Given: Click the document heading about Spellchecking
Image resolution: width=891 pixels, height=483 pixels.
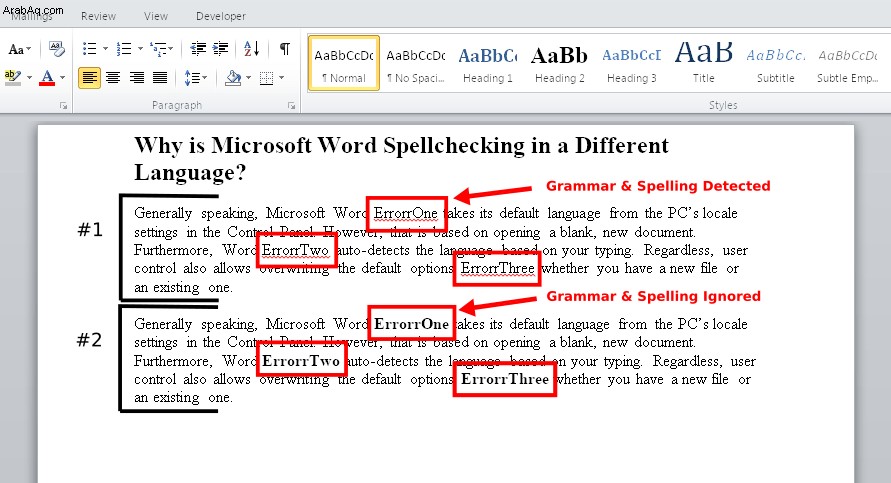Looking at the screenshot, I should pyautogui.click(x=401, y=159).
